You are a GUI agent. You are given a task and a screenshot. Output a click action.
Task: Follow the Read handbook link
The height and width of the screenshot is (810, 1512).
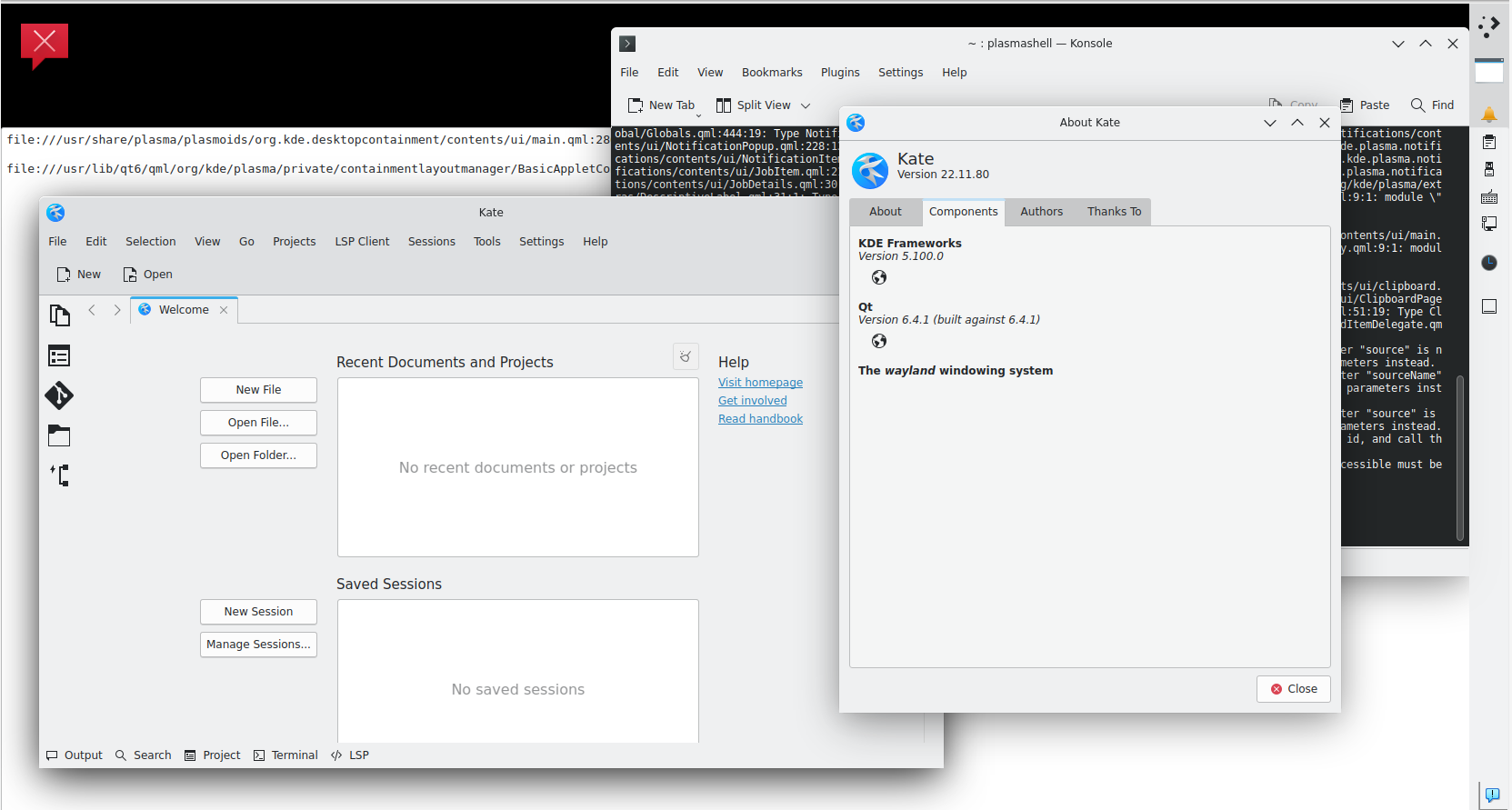[x=760, y=419]
